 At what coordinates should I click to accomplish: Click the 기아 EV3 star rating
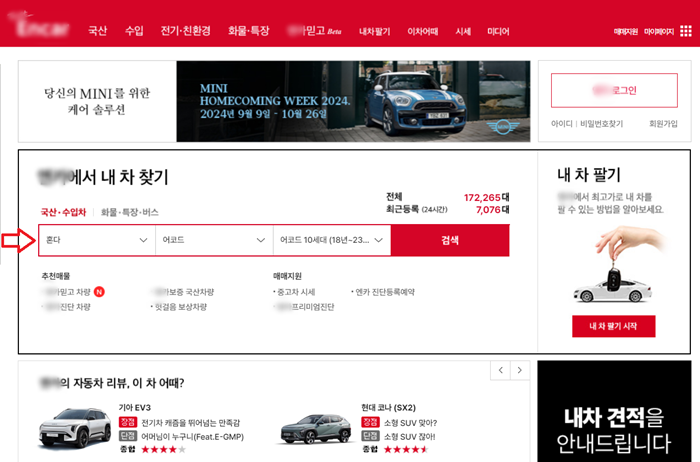[x=163, y=449]
